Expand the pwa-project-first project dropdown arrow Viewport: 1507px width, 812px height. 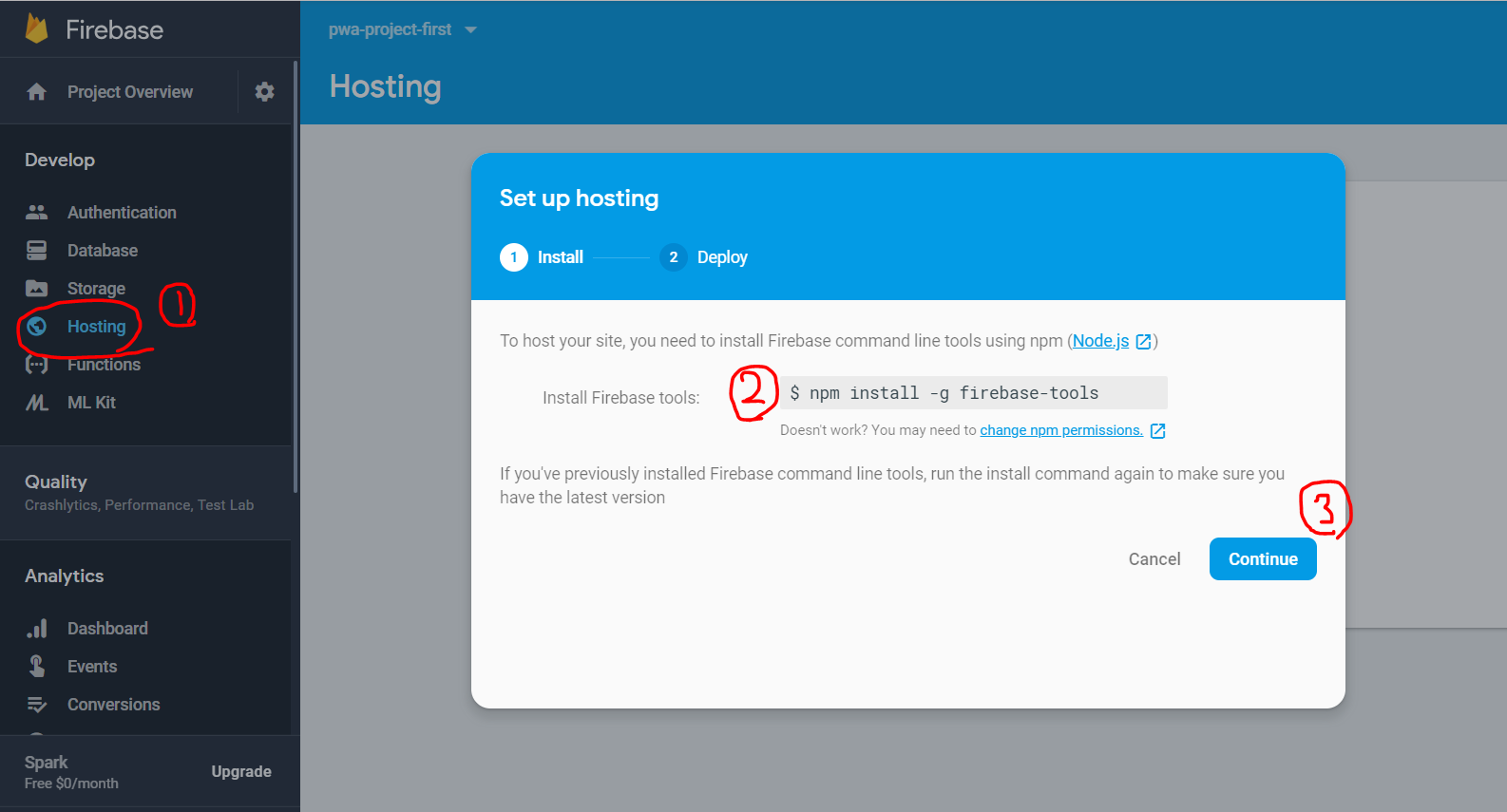[470, 30]
